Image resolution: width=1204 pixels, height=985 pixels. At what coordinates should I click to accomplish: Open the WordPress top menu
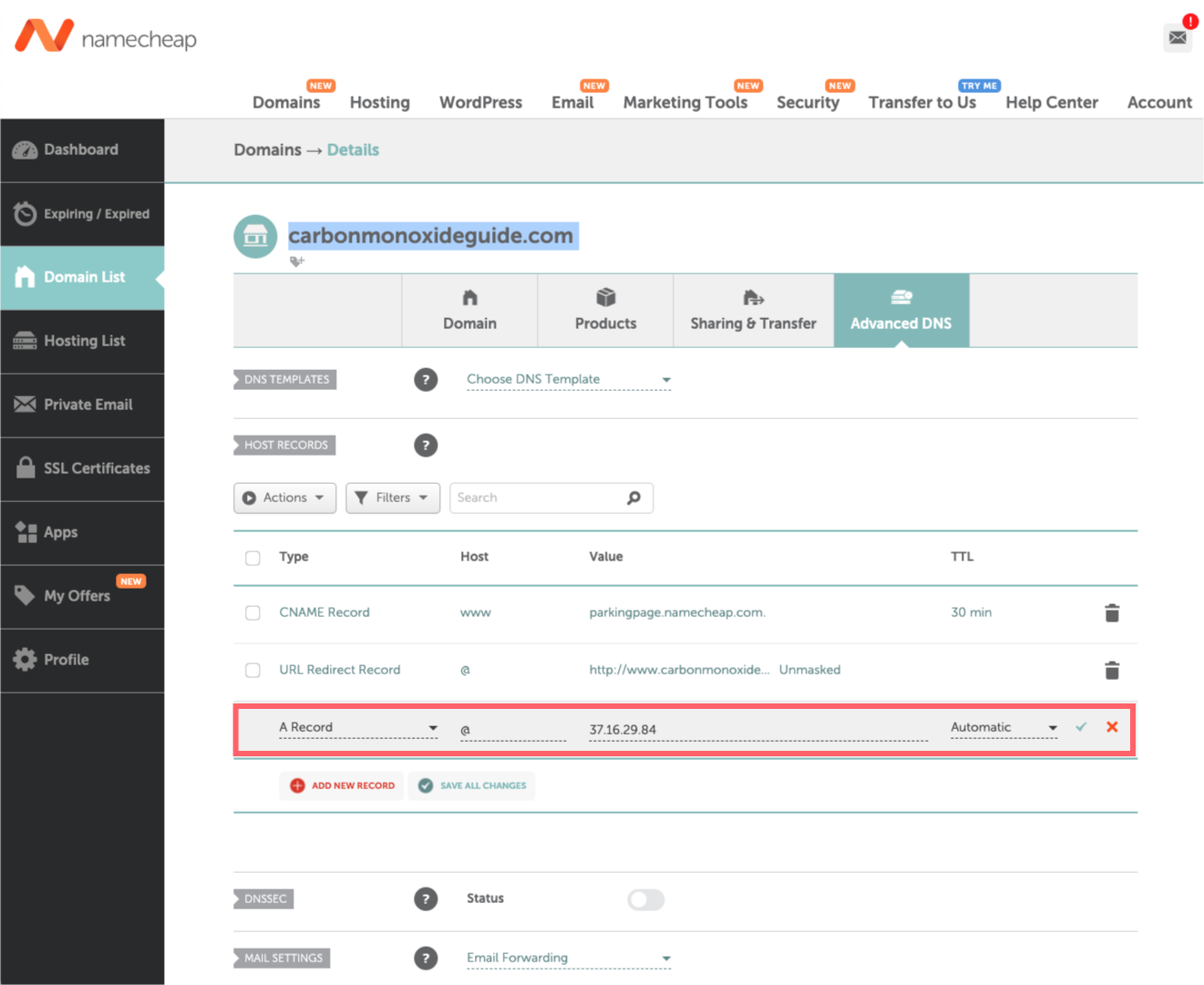pos(480,103)
